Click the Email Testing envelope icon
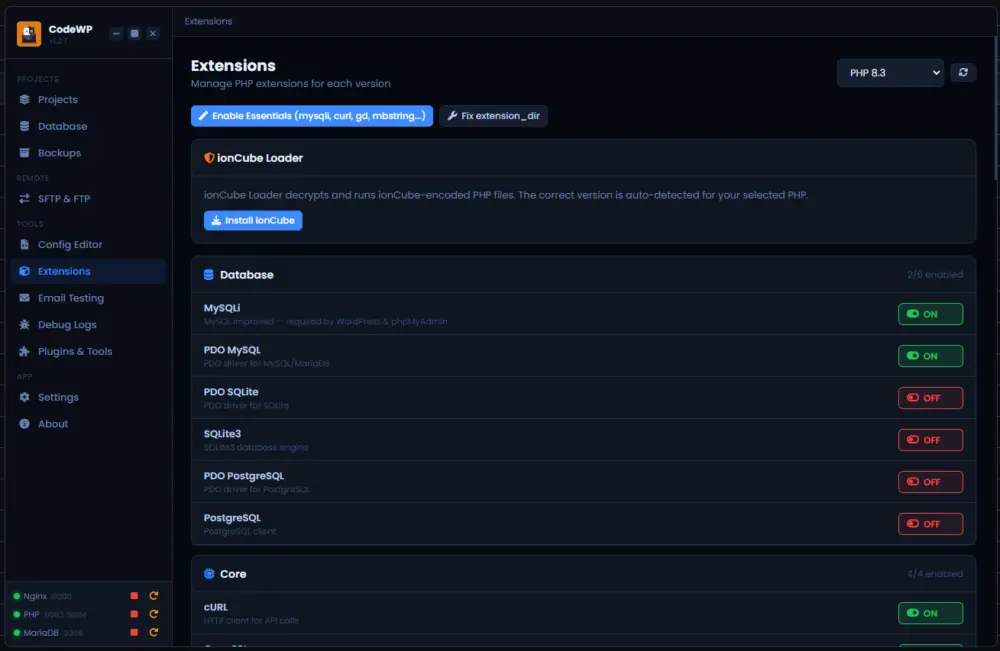This screenshot has height=651, width=1000. point(24,298)
